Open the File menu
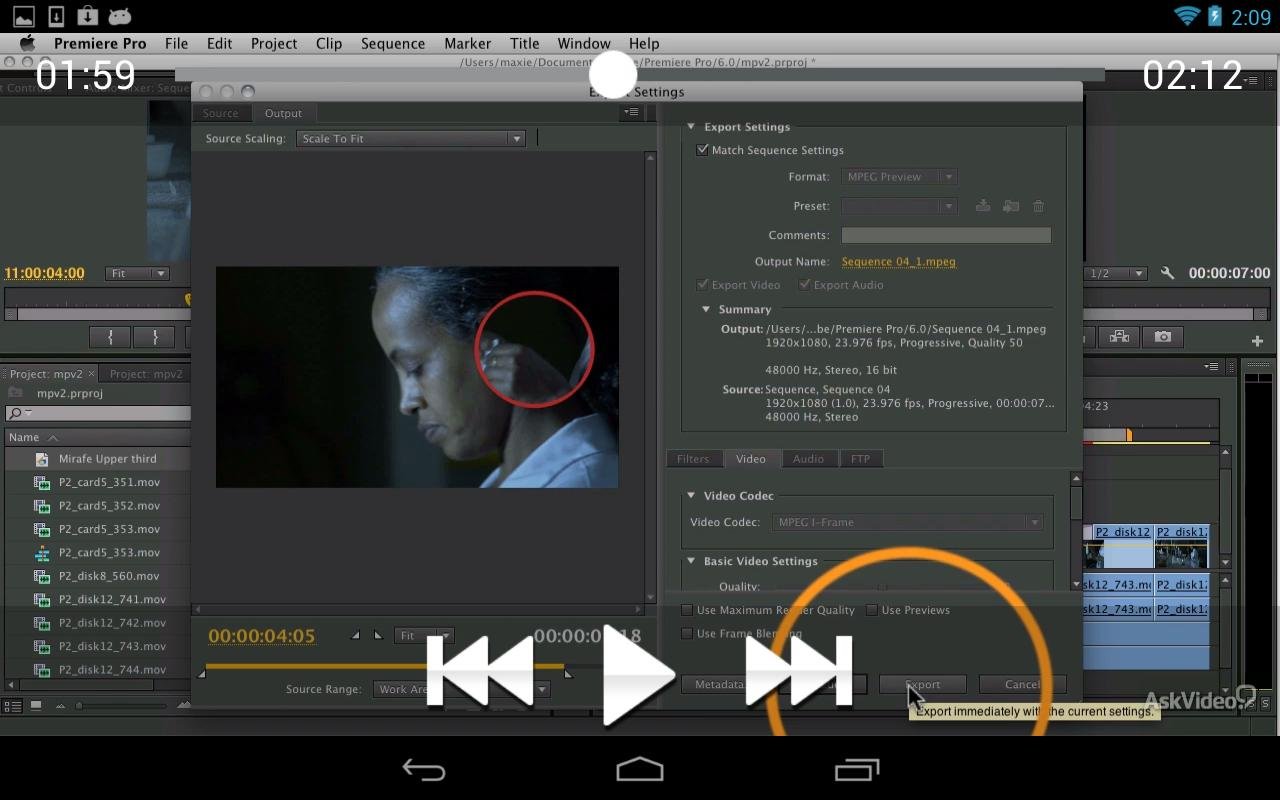Image resolution: width=1280 pixels, height=800 pixels. (176, 43)
